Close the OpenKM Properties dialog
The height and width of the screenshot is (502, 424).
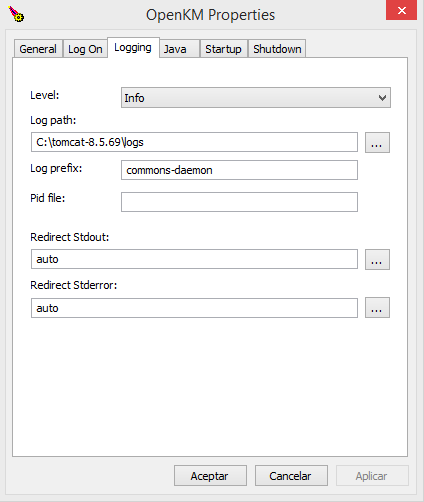click(x=401, y=10)
